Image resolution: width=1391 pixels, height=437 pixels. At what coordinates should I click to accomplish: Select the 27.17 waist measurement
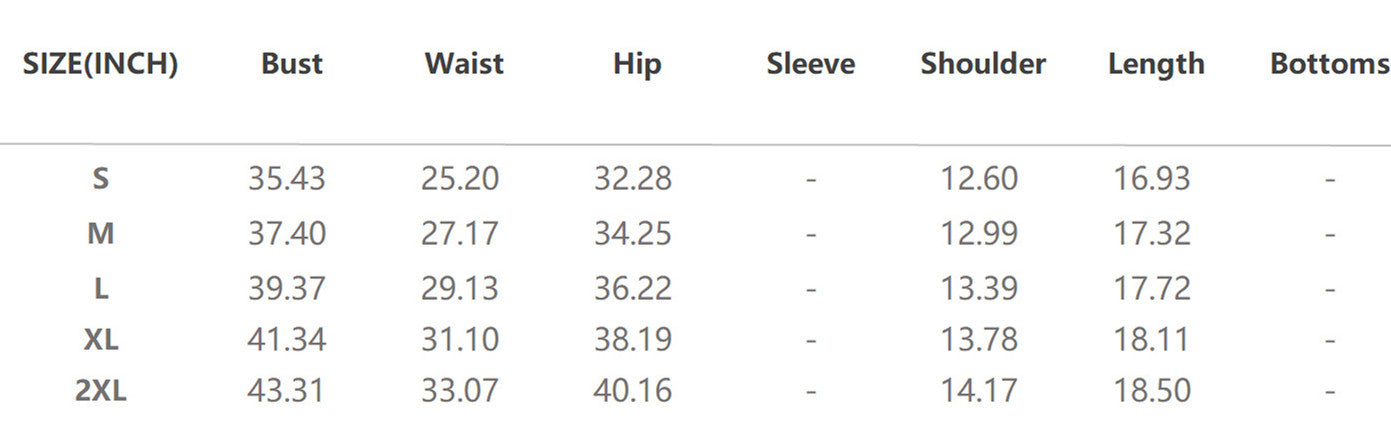click(459, 234)
